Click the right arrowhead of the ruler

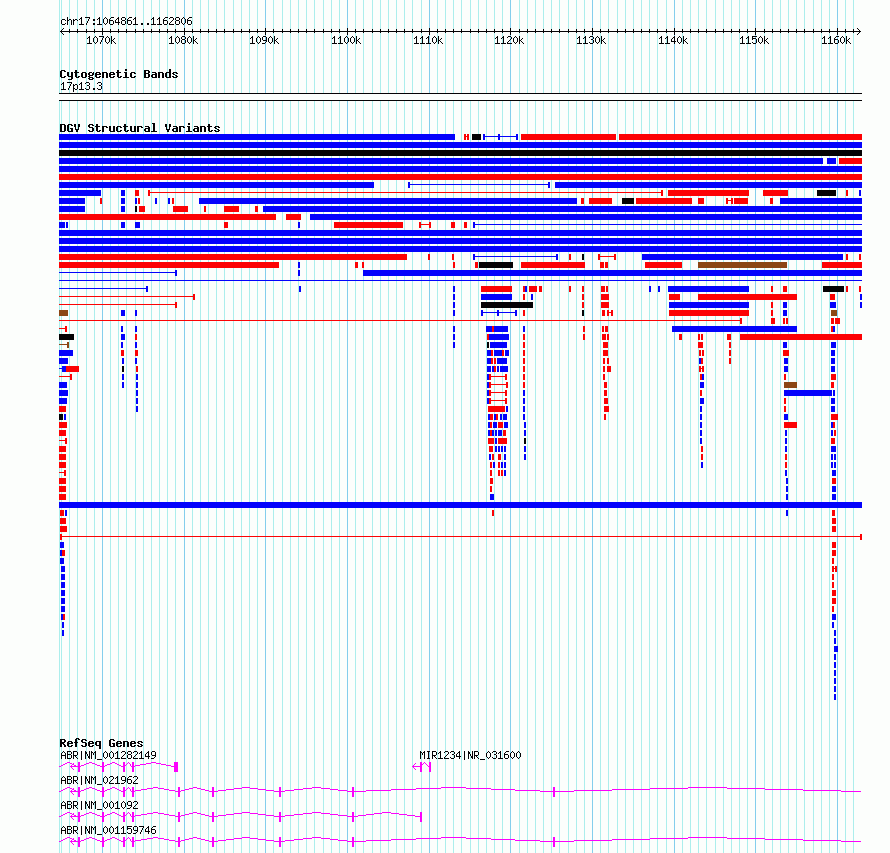pos(859,31)
